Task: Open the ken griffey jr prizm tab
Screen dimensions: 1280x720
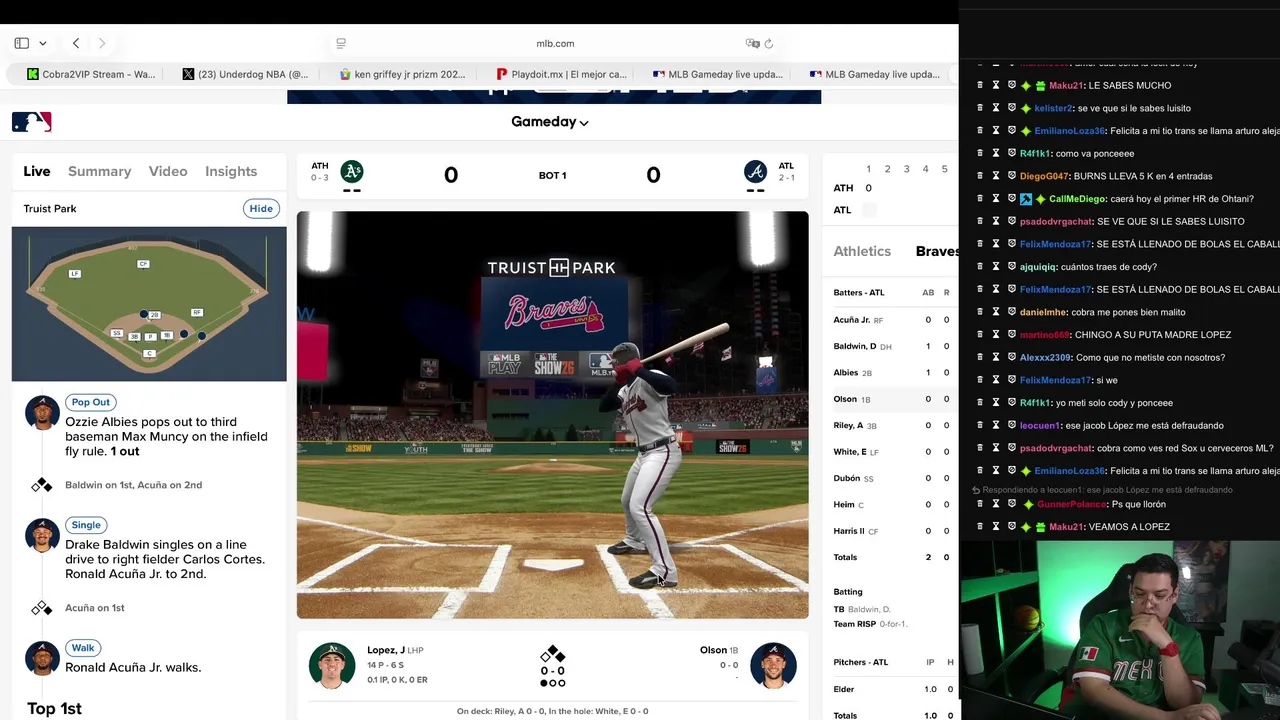Action: (402, 74)
